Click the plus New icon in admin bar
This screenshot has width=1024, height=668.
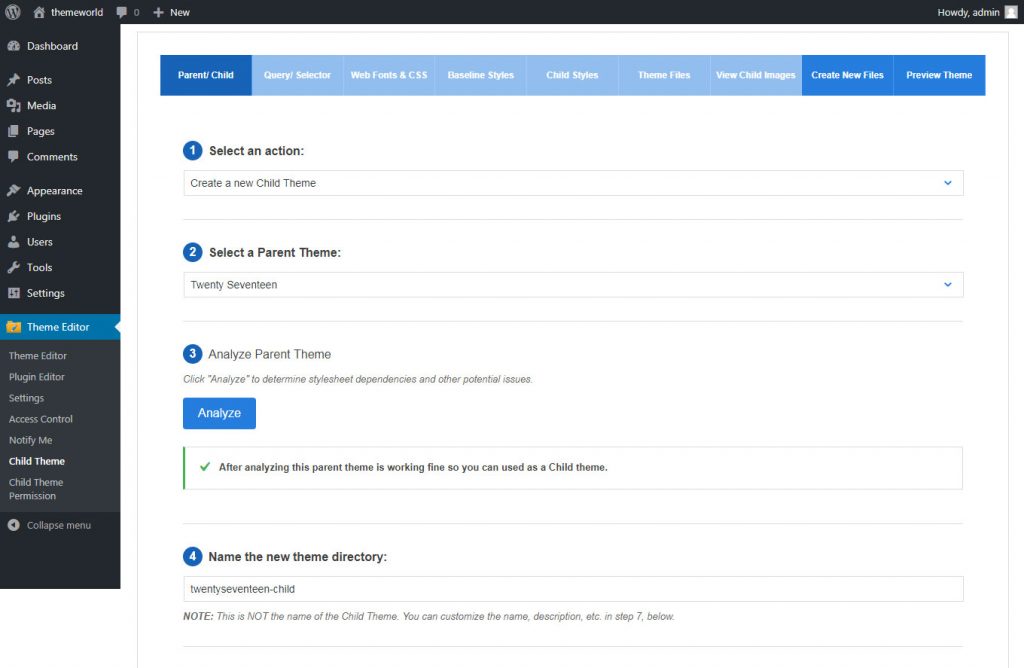click(158, 12)
